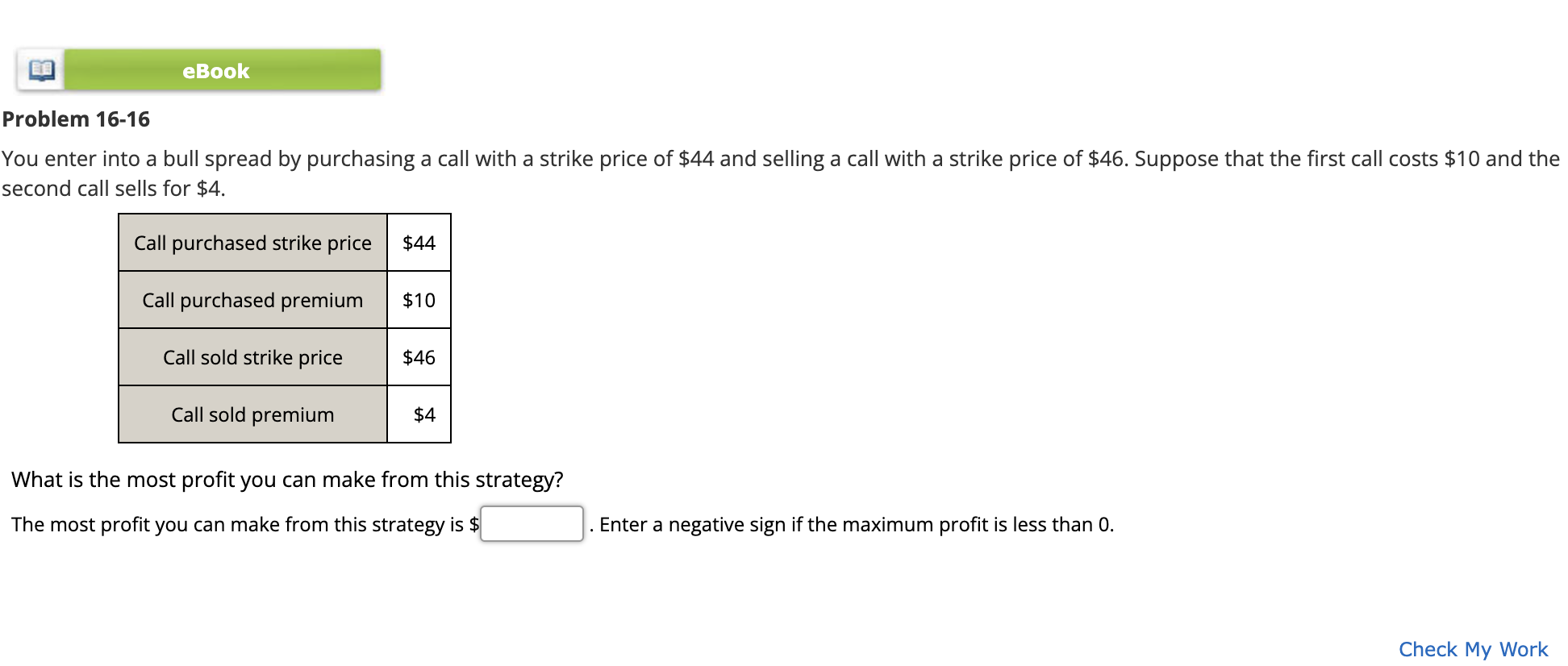Click the Check My Work link

(x=1470, y=649)
